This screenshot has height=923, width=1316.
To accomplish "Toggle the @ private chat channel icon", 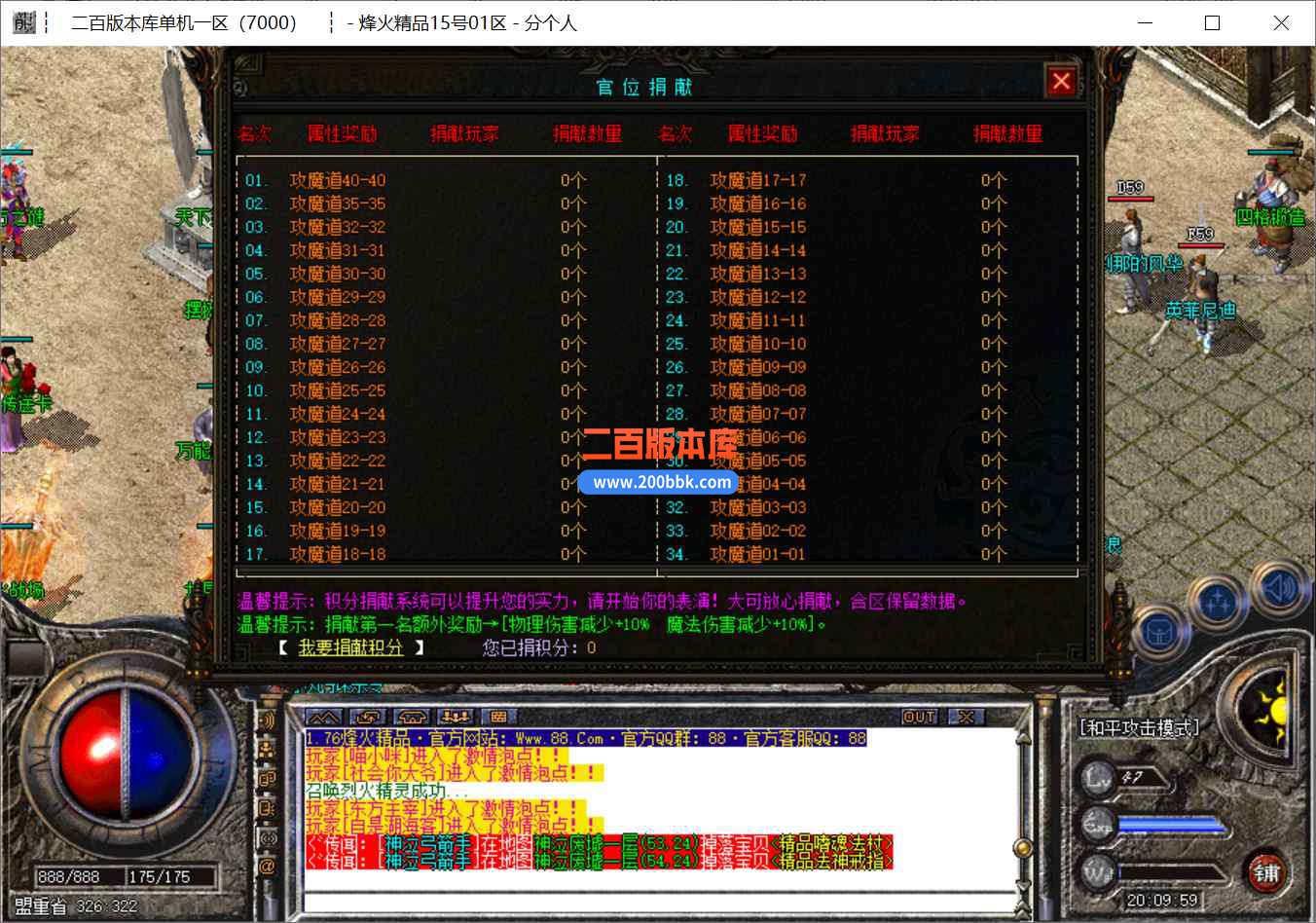I will [x=268, y=866].
